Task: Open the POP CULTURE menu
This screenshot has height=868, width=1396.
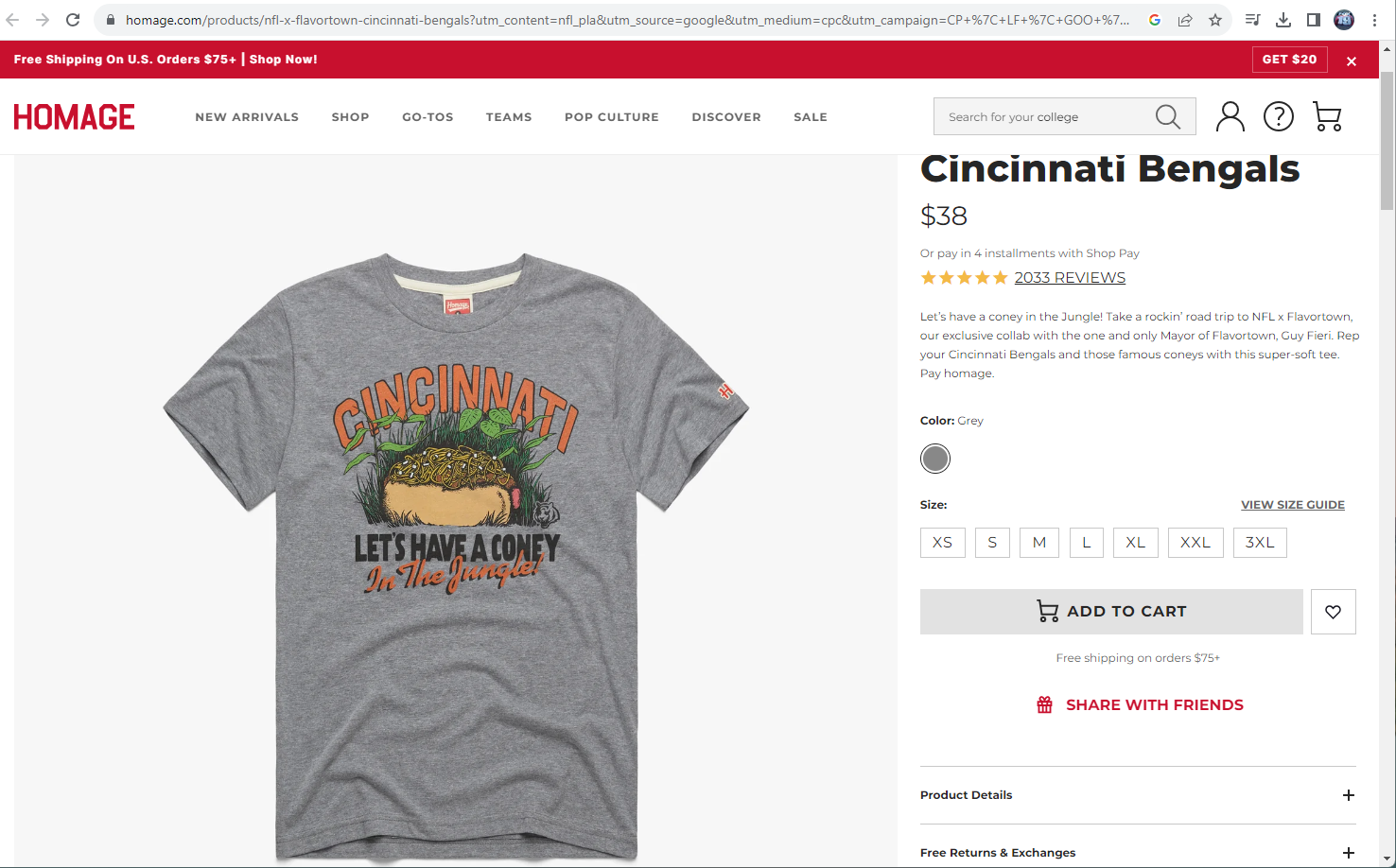Action: [x=612, y=117]
